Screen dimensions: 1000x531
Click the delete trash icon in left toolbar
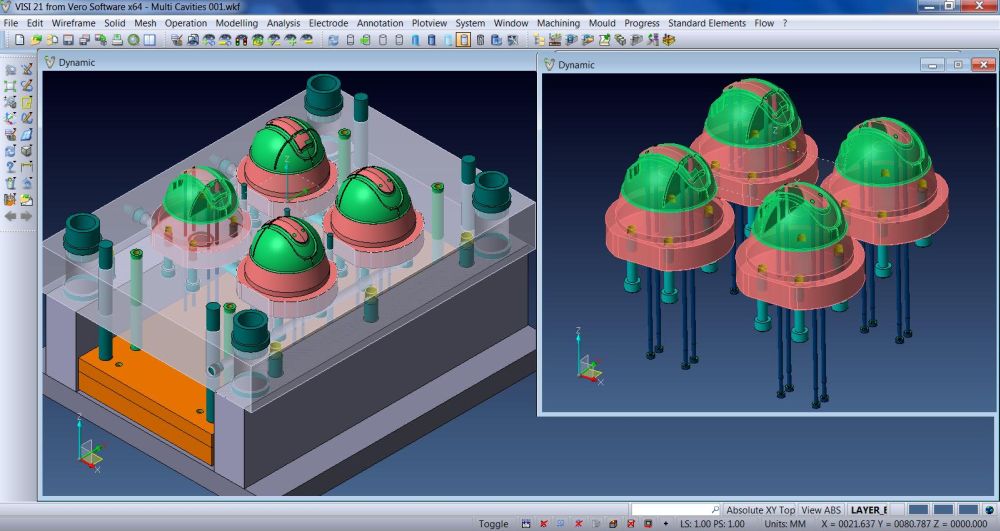tap(11, 183)
